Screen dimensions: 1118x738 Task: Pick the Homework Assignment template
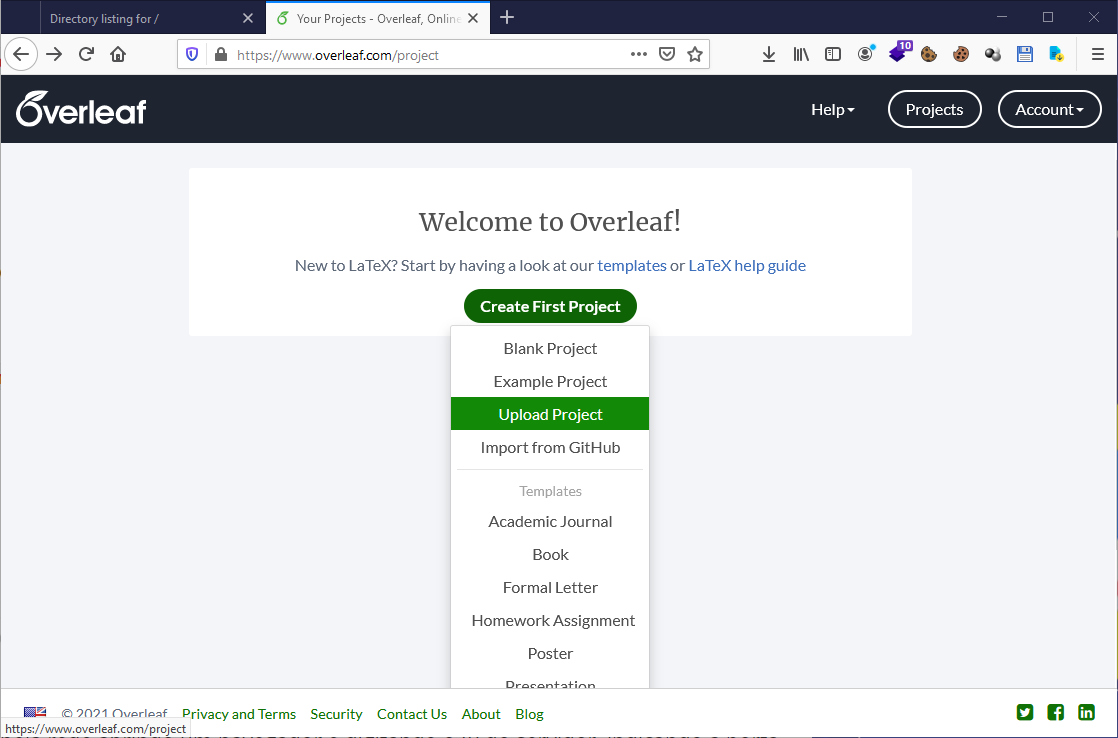(550, 620)
